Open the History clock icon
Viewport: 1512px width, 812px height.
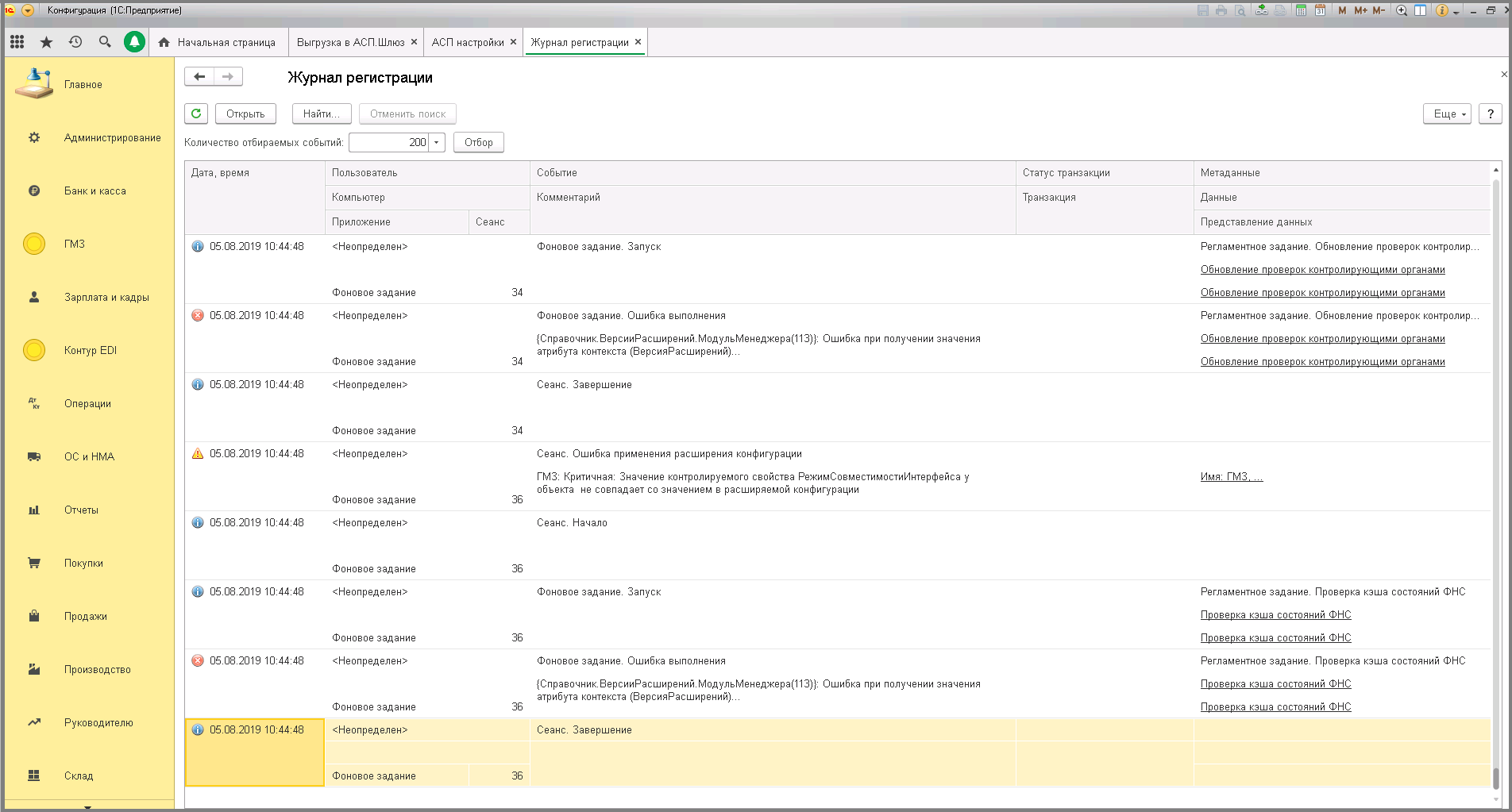coord(75,42)
